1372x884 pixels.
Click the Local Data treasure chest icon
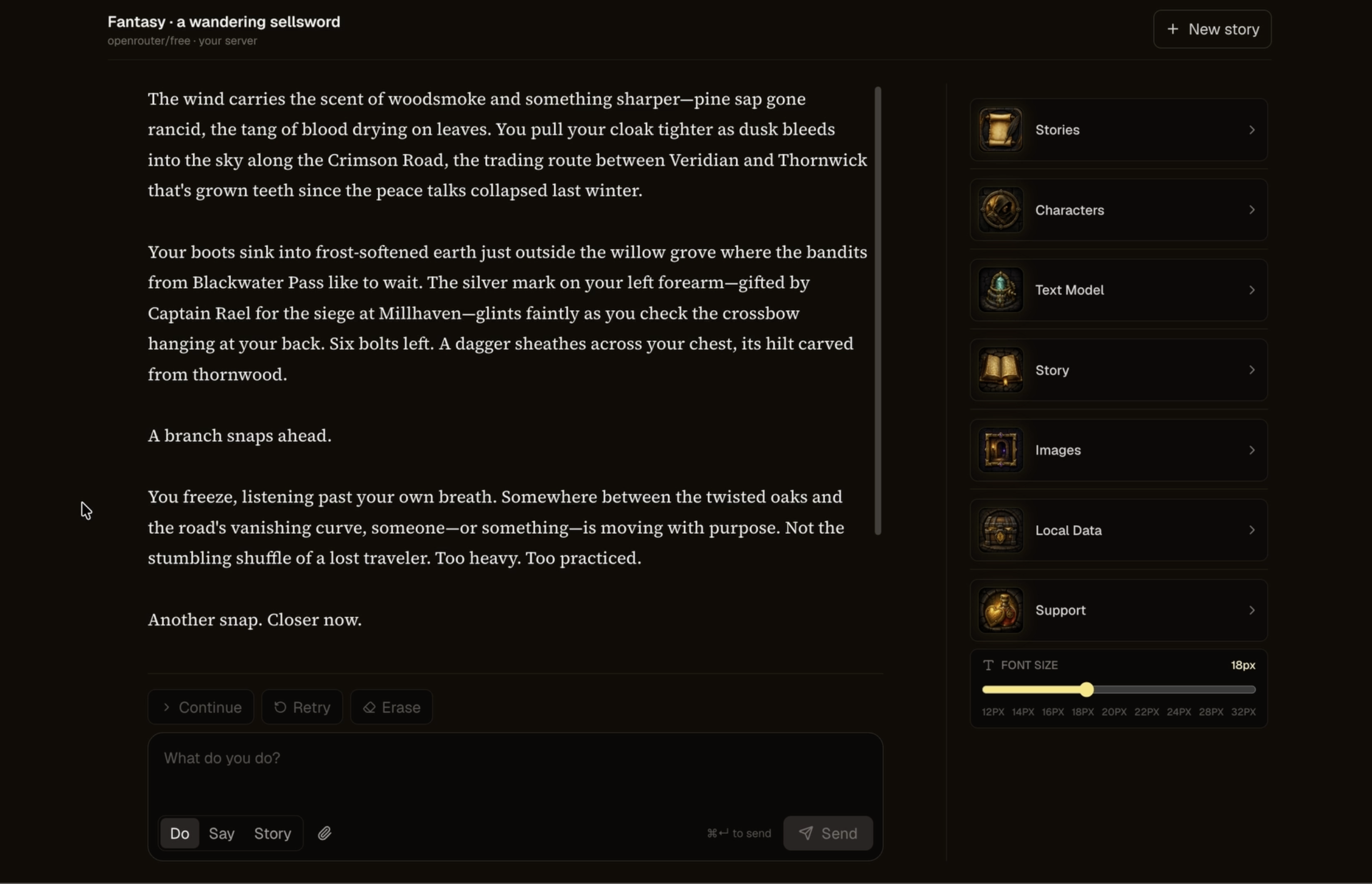tap(1001, 531)
